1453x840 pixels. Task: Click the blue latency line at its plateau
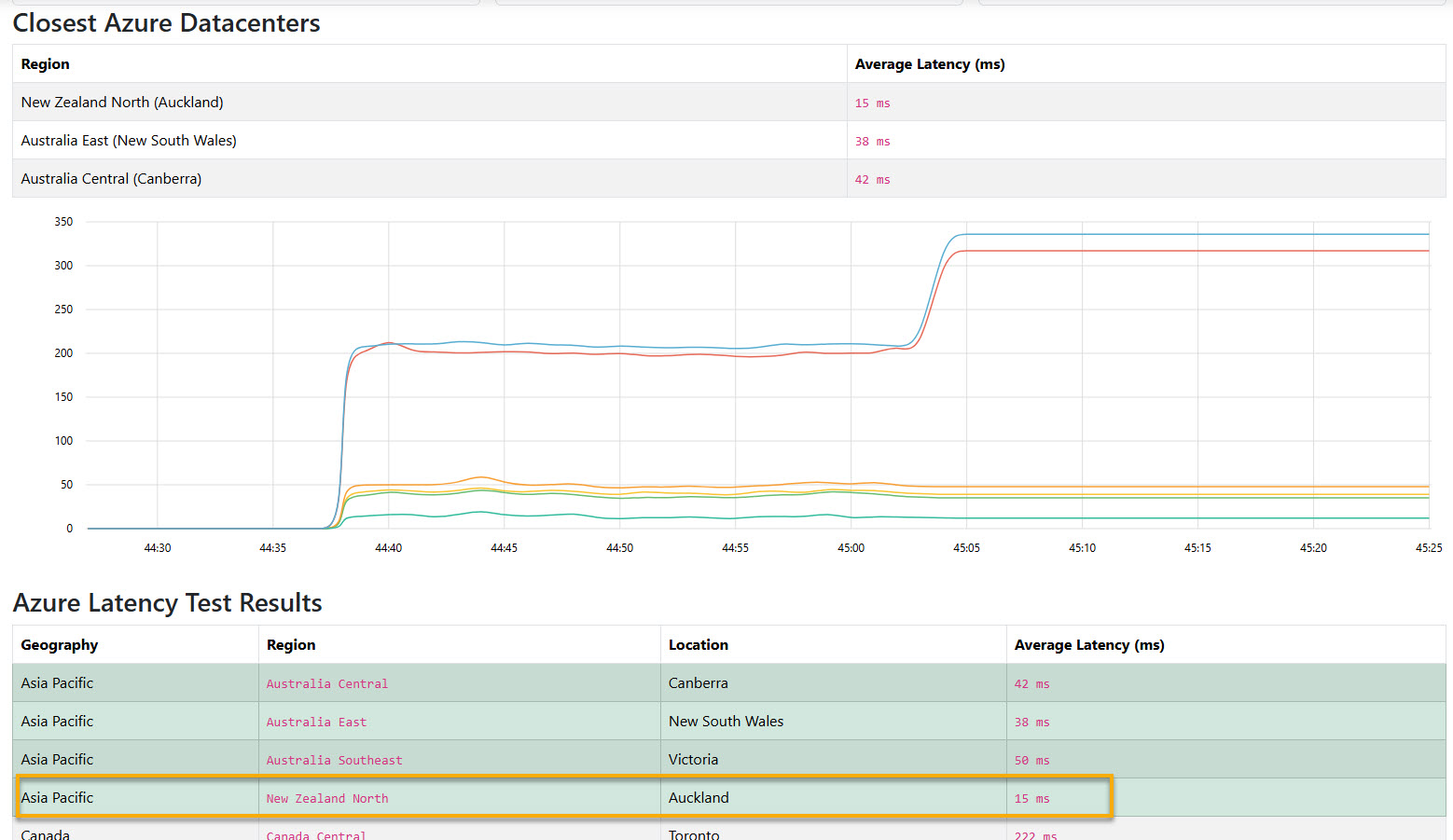pos(1197,234)
